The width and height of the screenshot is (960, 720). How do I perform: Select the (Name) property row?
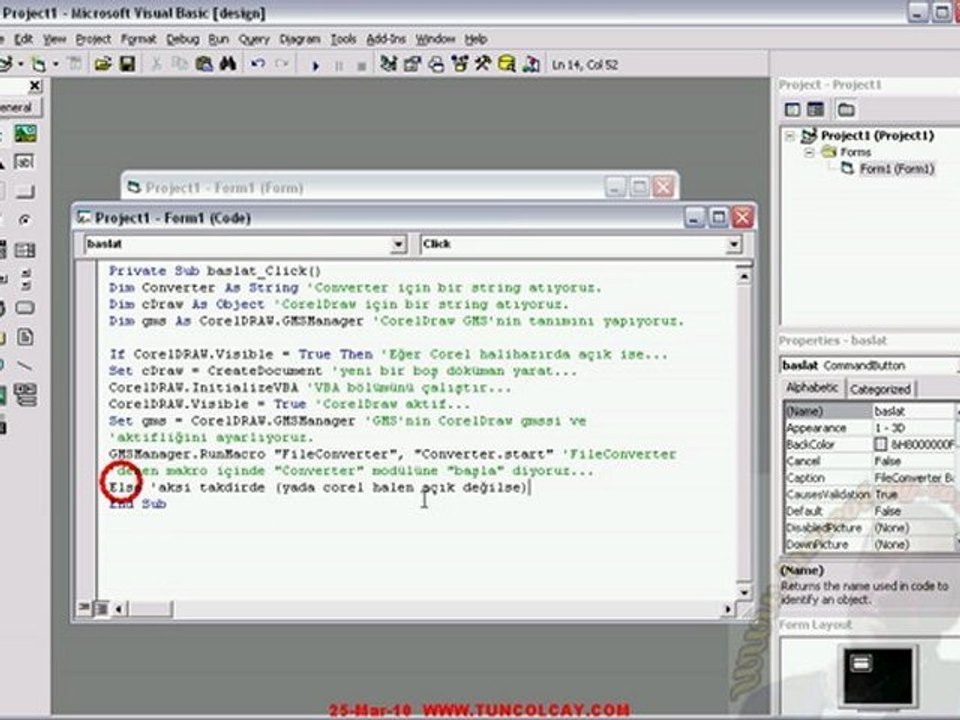[x=869, y=411]
